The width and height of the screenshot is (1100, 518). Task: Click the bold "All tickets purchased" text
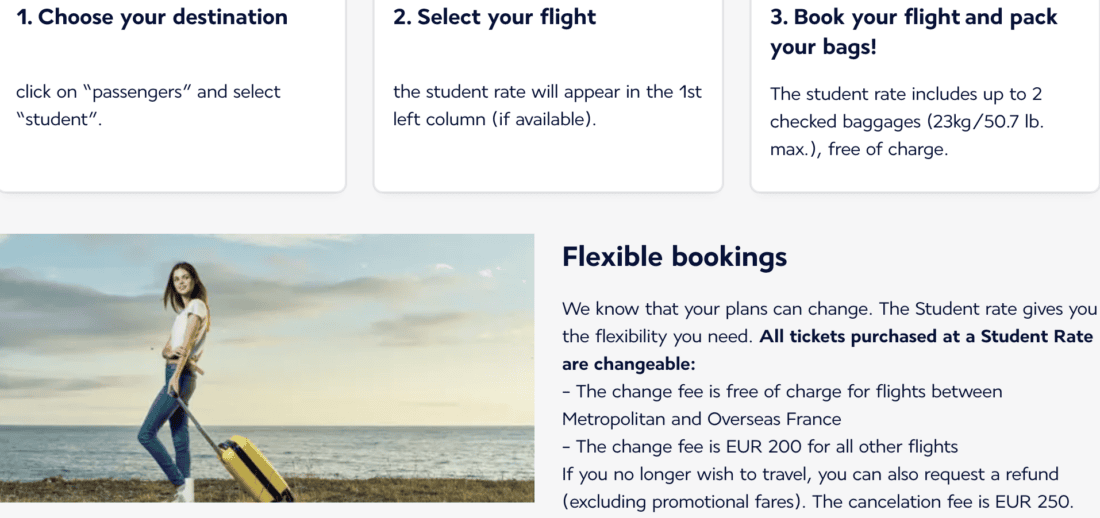tap(925, 337)
